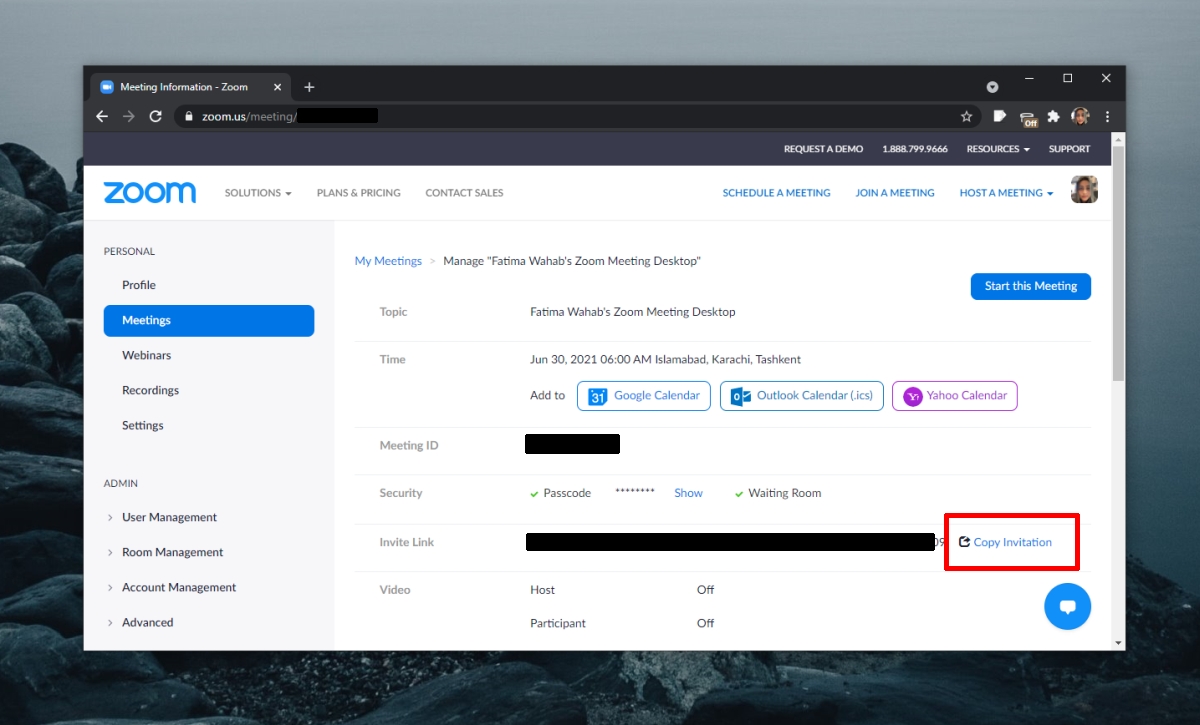Show the hidden meeting passcode
Screen dimensions: 1200x725
[688, 493]
